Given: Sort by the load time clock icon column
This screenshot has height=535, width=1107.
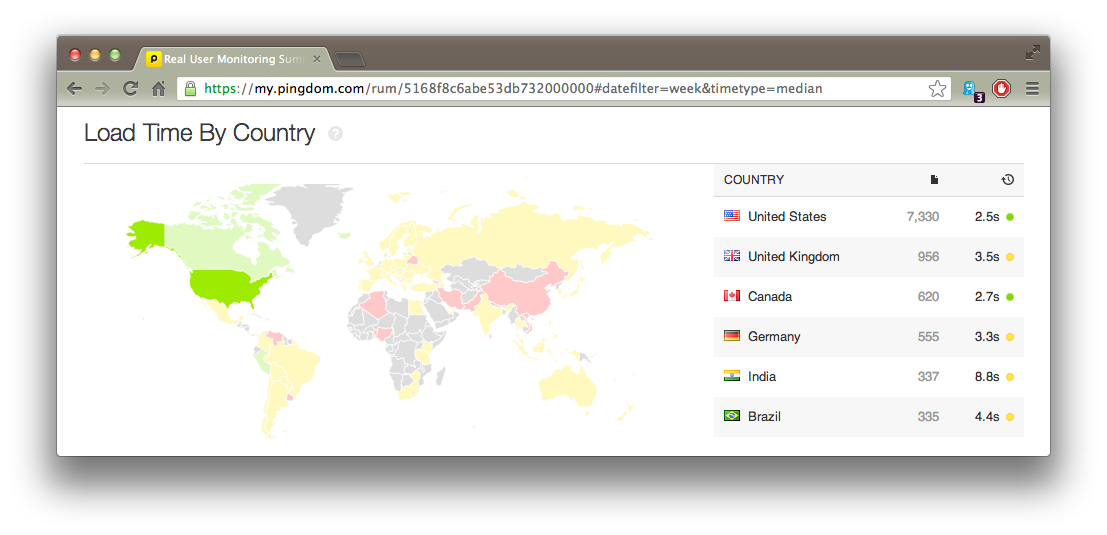Looking at the screenshot, I should 1007,180.
